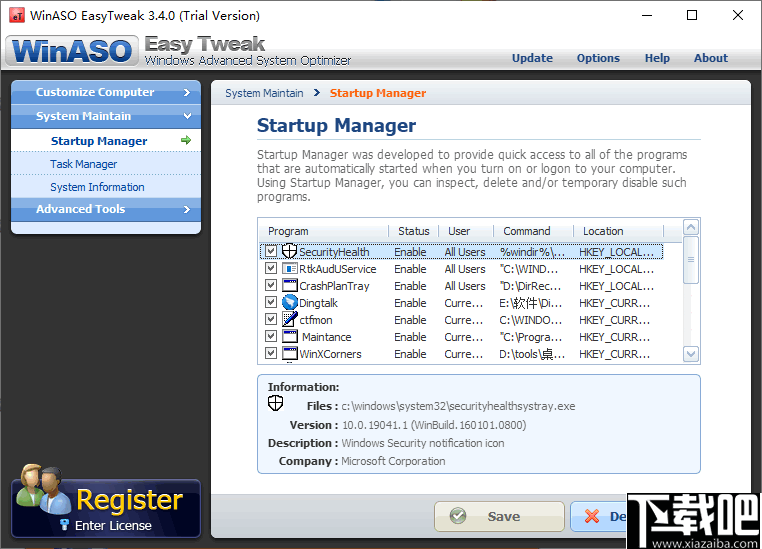
Task: Click the WinASO logo
Action: click(x=72, y=51)
